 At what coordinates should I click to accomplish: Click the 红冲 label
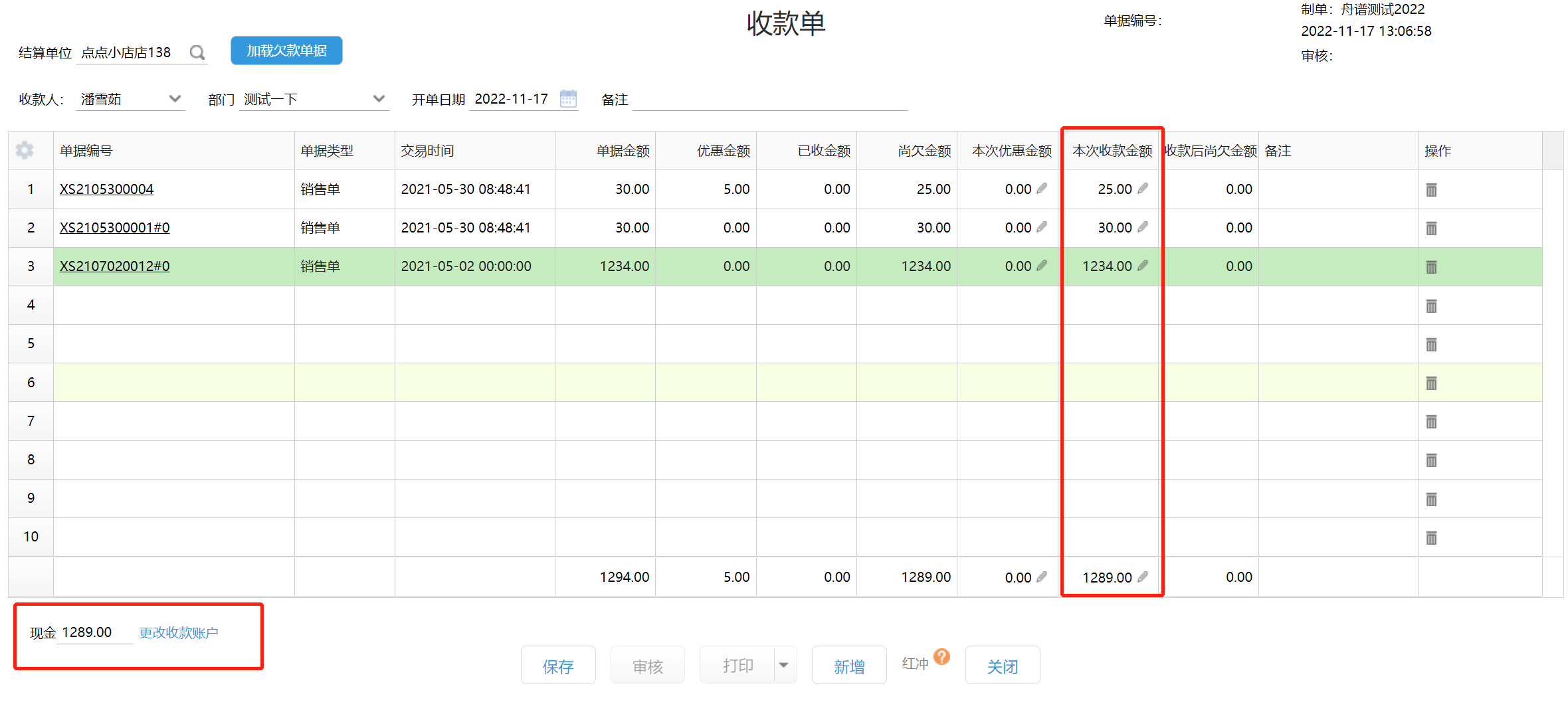click(915, 664)
